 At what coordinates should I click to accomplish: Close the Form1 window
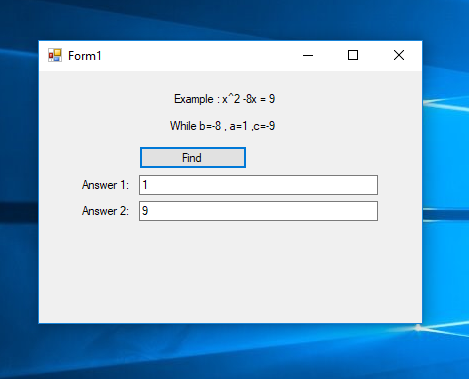pos(399,55)
